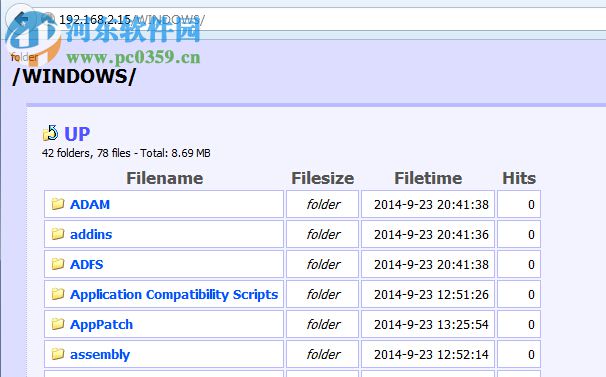Open the AppPatch folder link
This screenshot has width=606, height=377.
click(101, 325)
